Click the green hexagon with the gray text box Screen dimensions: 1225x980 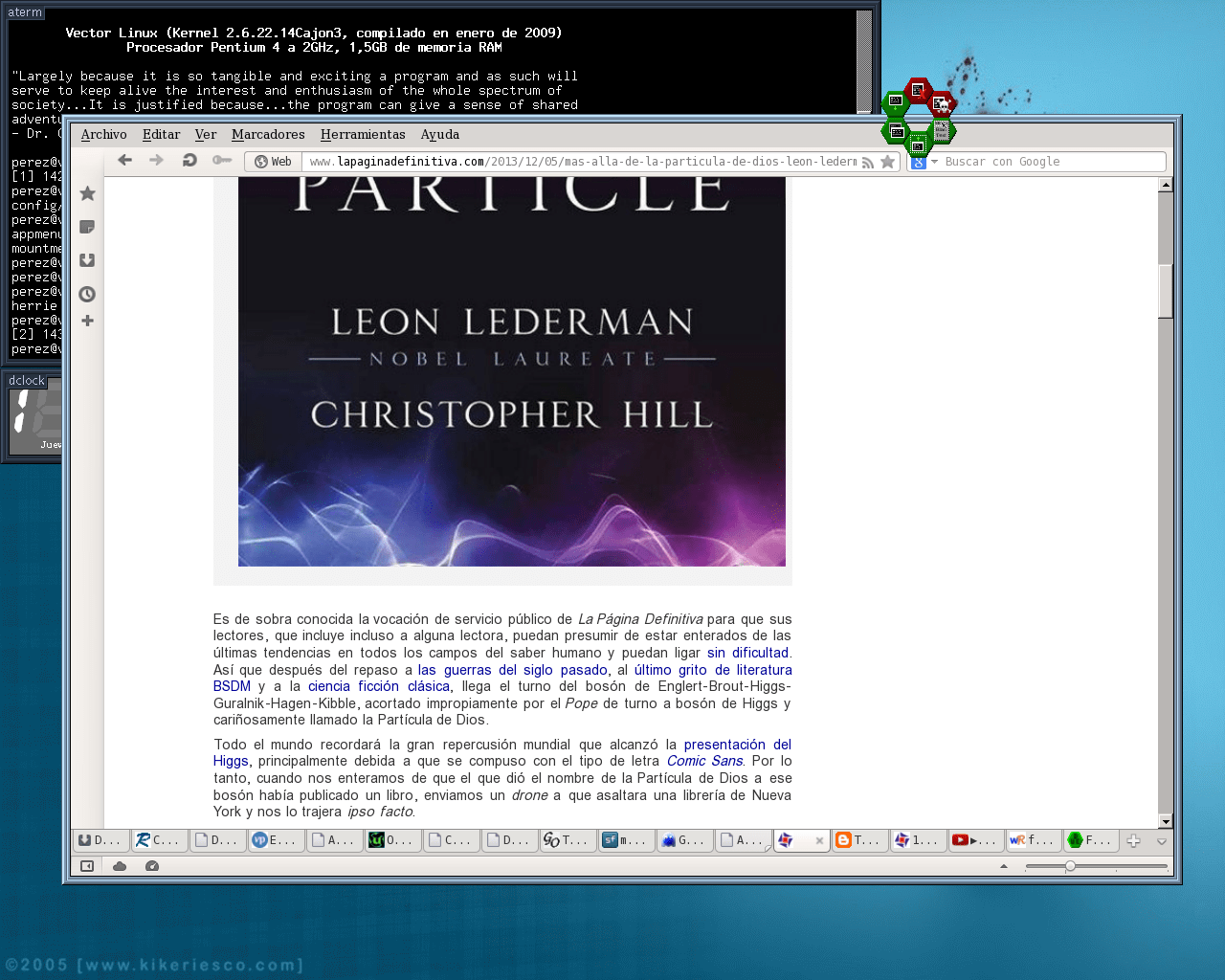[942, 130]
